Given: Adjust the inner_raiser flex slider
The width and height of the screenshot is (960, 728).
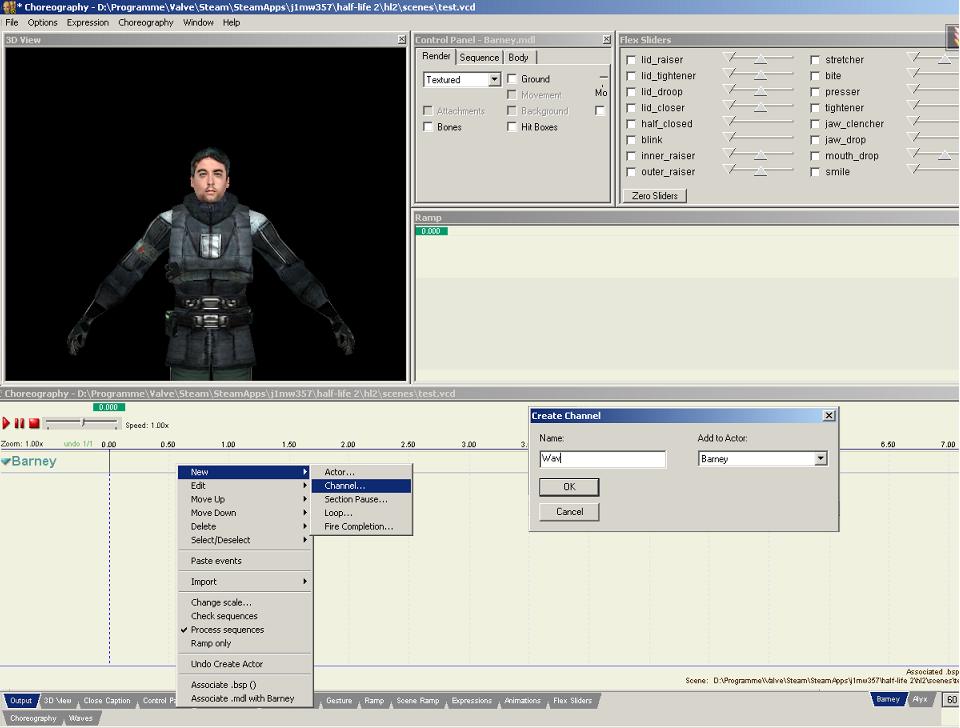Looking at the screenshot, I should pyautogui.click(x=760, y=155).
